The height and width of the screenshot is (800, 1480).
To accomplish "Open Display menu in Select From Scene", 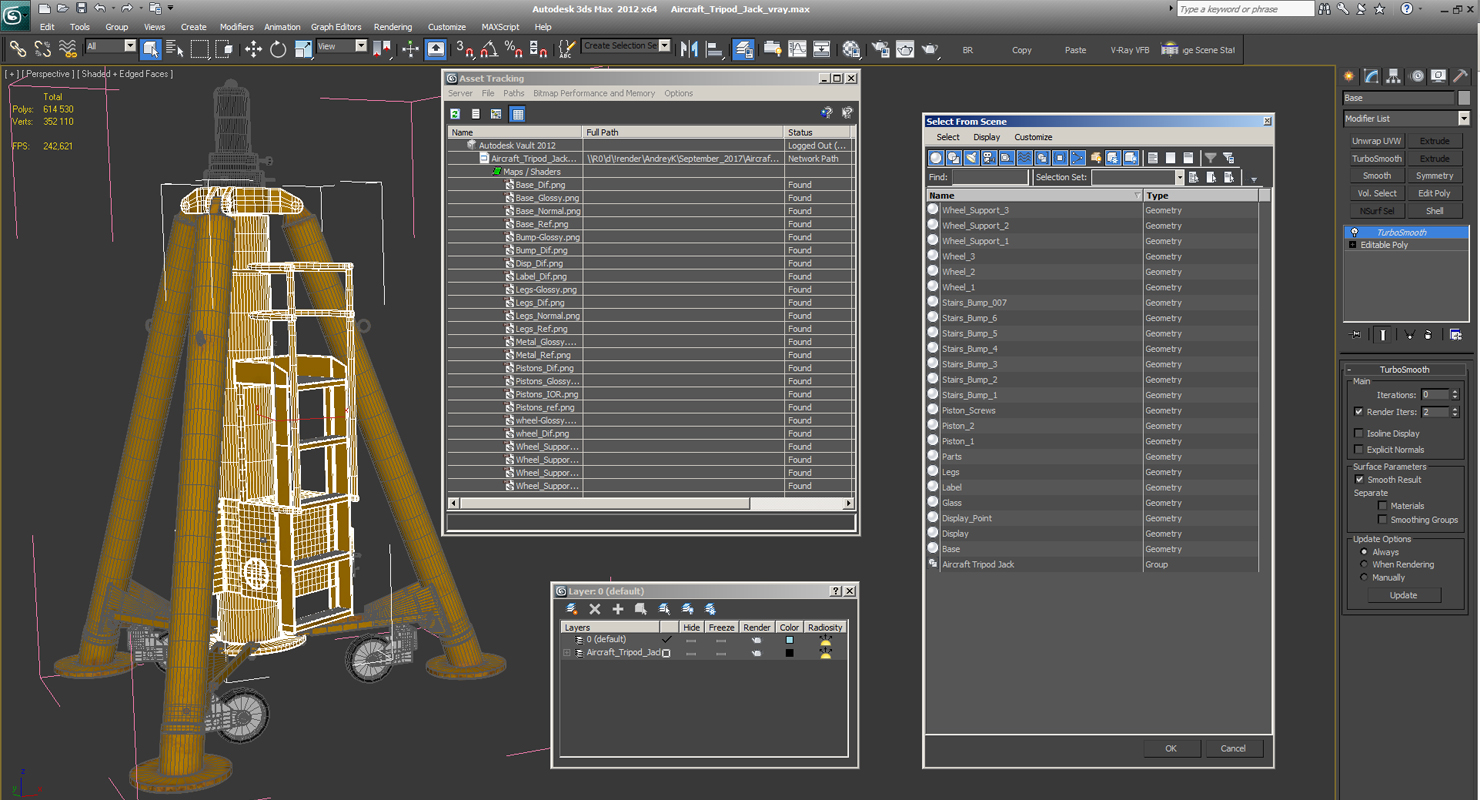I will (987, 137).
